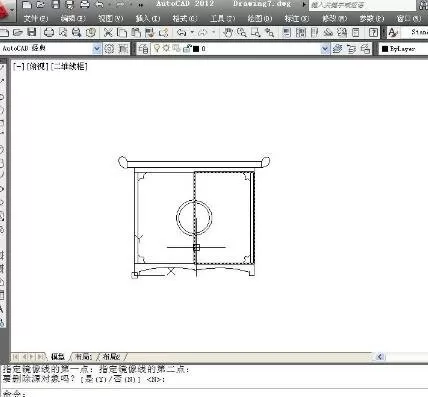Expand the quick access toolbar customize dropdown

(141, 5)
